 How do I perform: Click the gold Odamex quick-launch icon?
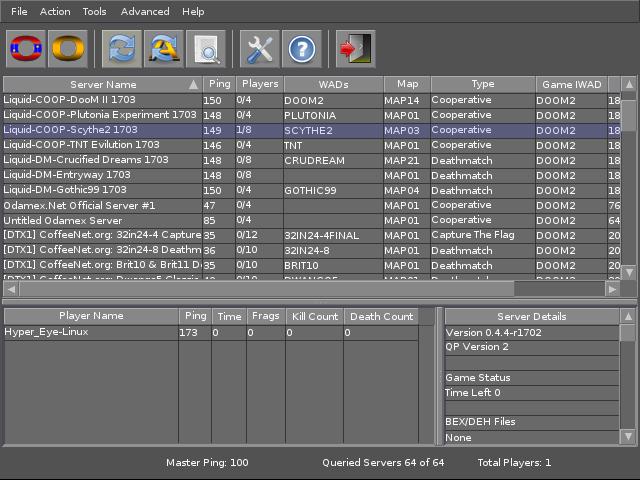pyautogui.click(x=68, y=48)
